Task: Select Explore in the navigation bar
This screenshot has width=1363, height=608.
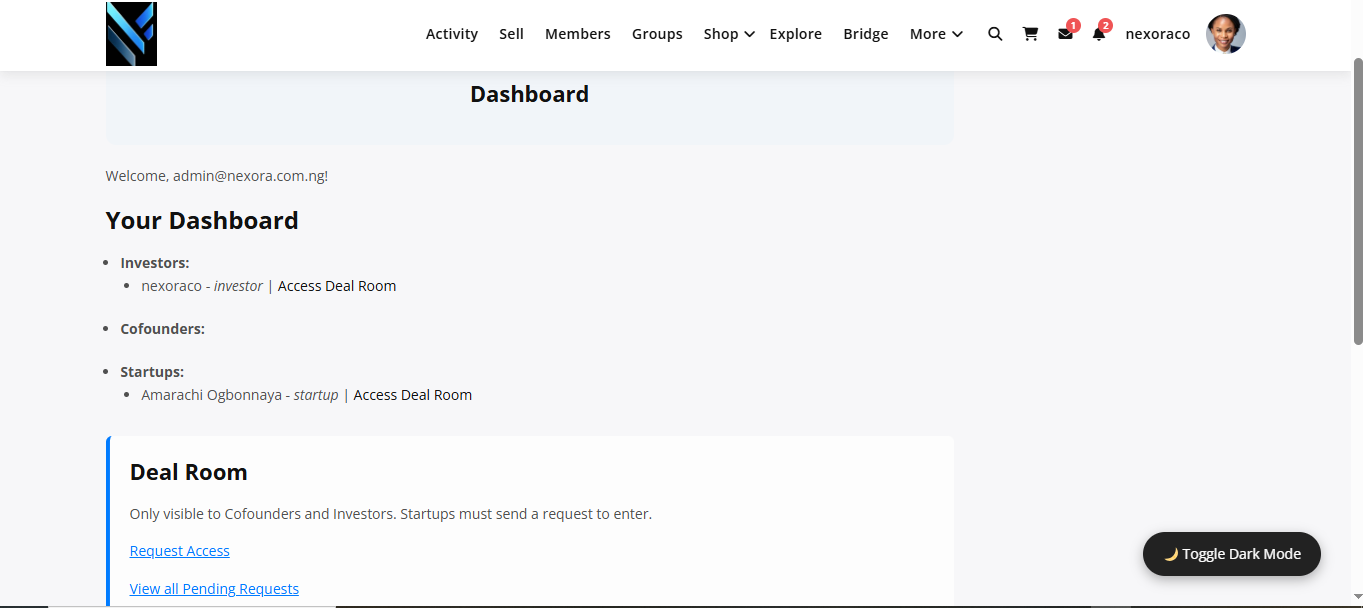Action: [795, 34]
